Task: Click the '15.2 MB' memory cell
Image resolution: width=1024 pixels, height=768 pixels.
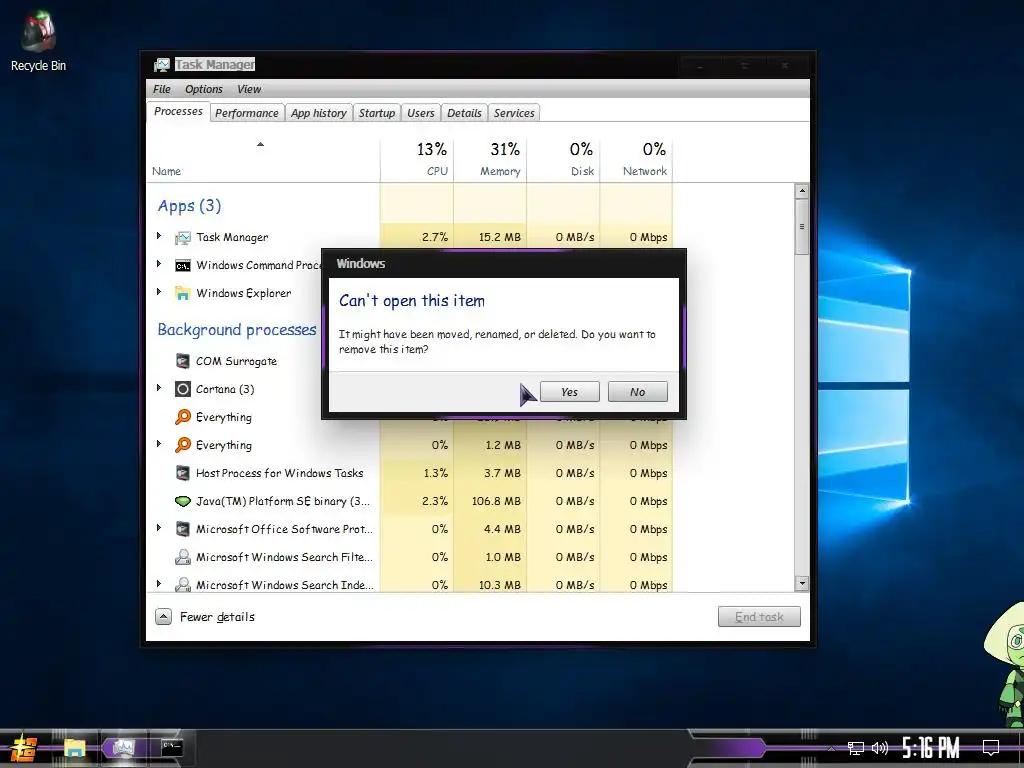Action: [500, 237]
